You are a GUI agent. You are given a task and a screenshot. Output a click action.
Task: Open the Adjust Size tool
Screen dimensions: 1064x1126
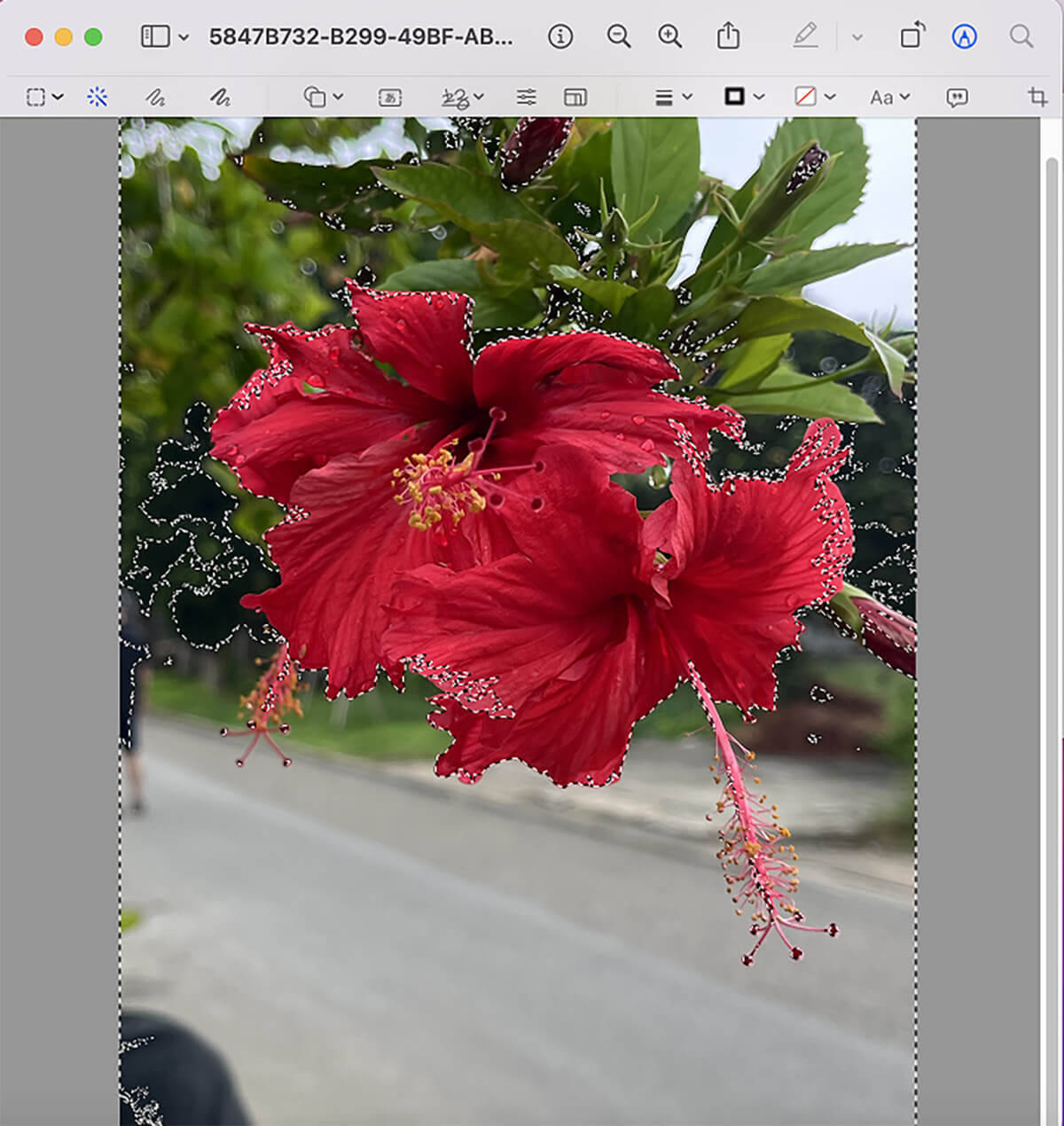click(x=575, y=98)
